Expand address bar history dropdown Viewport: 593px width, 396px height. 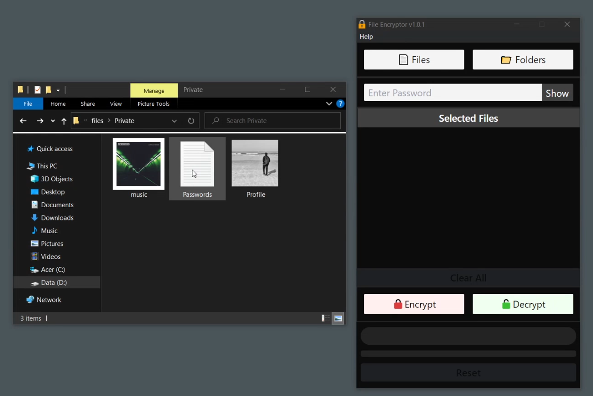point(174,121)
